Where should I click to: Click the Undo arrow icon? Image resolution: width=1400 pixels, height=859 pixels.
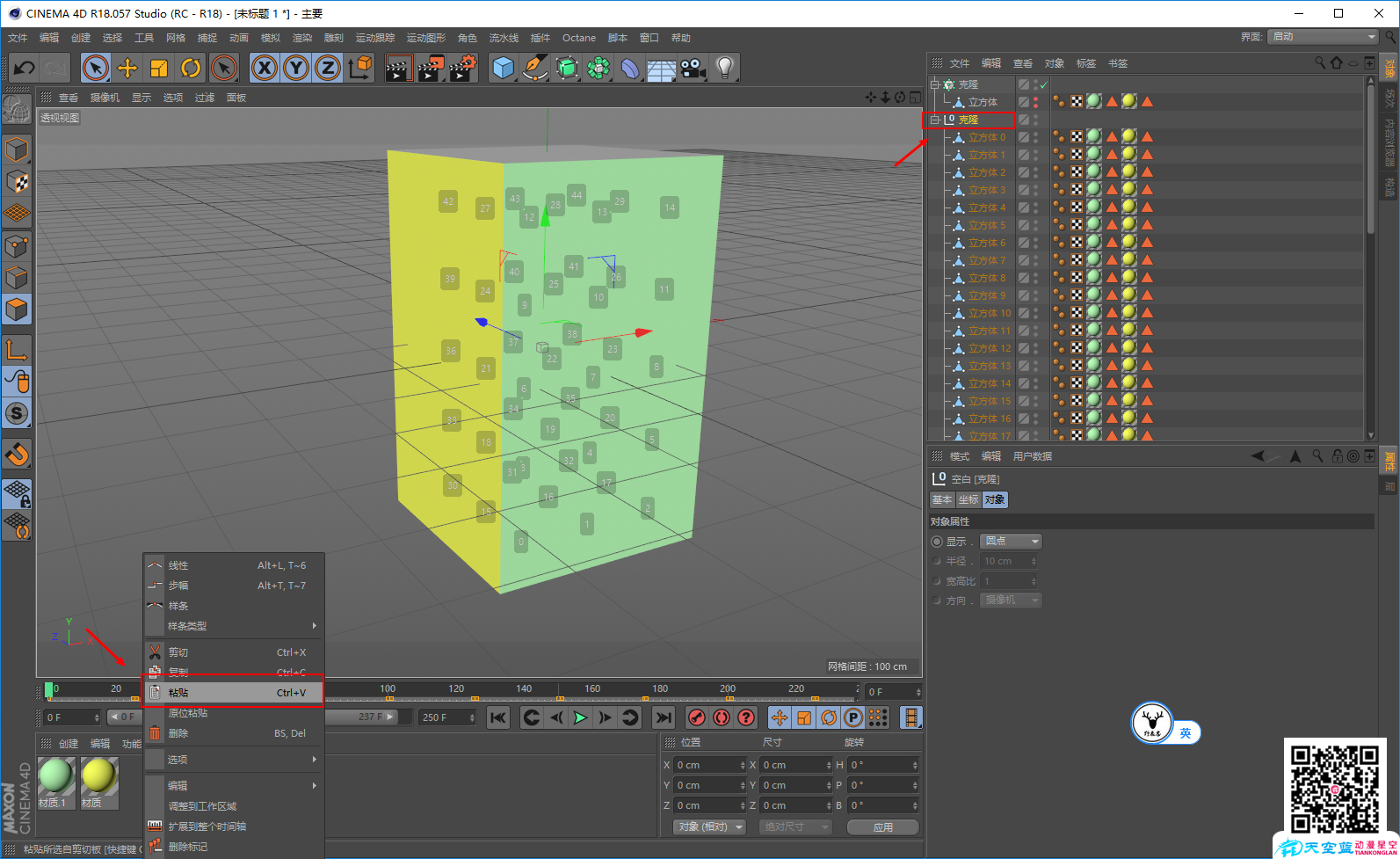(x=25, y=68)
